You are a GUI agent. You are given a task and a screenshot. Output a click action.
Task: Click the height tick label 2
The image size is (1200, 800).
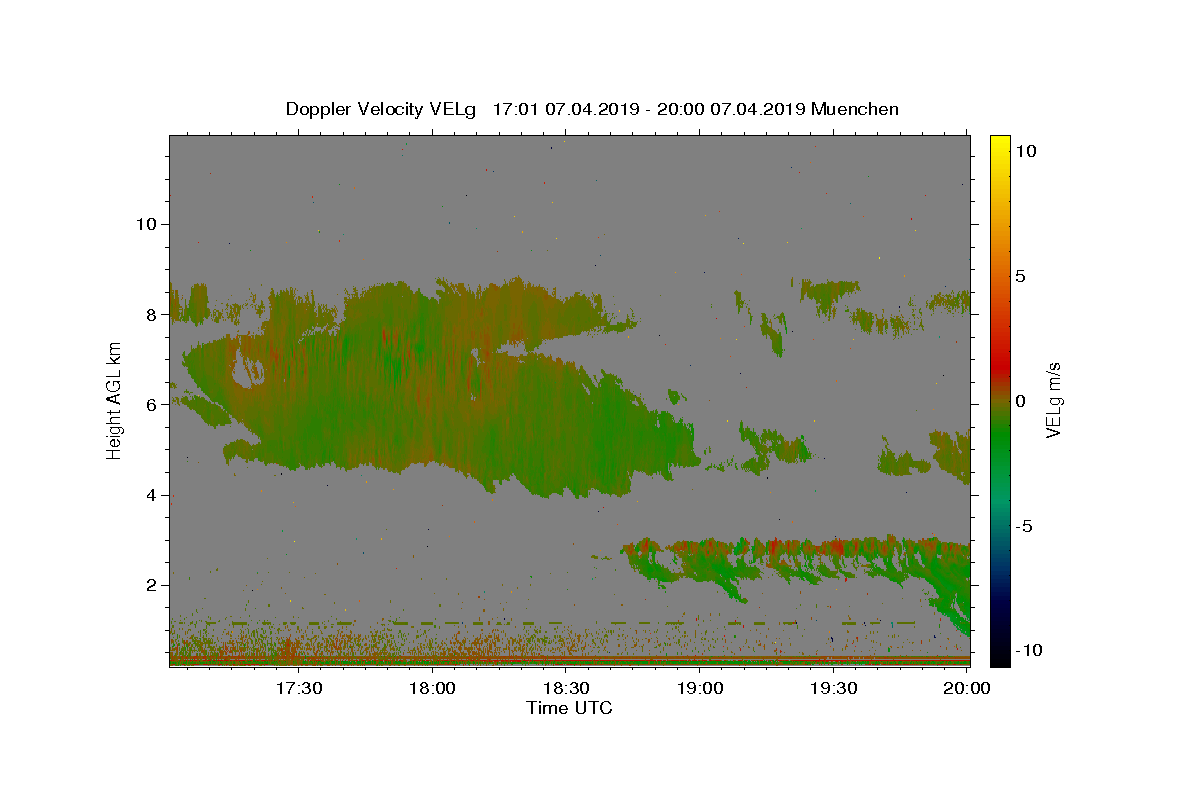150,585
